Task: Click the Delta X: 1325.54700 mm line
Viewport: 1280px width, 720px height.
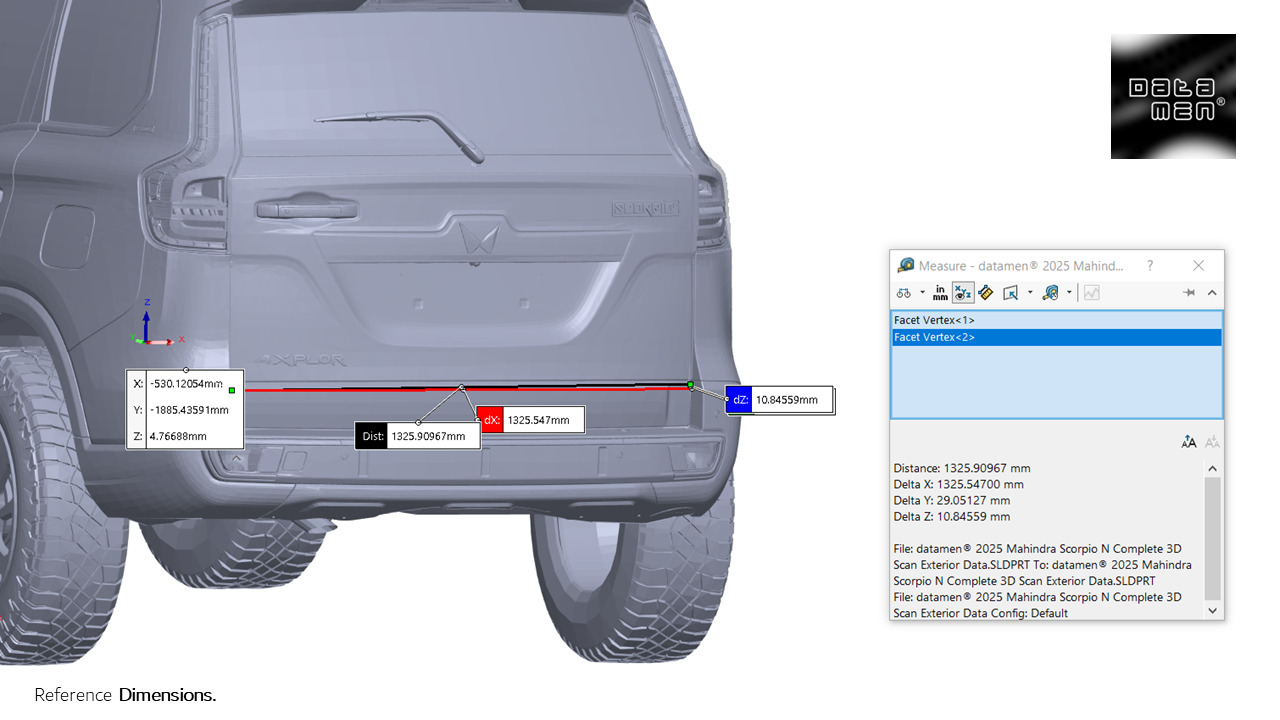Action: [958, 484]
